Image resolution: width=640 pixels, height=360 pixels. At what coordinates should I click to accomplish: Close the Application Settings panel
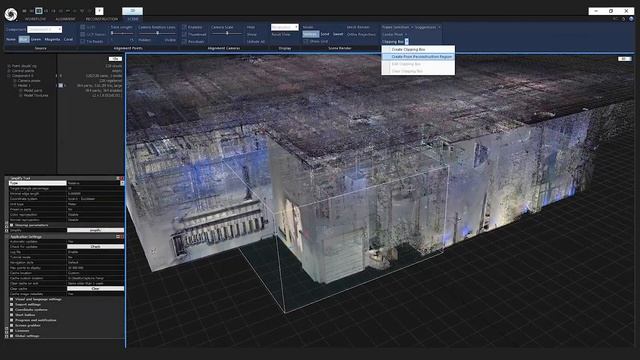click(122, 237)
